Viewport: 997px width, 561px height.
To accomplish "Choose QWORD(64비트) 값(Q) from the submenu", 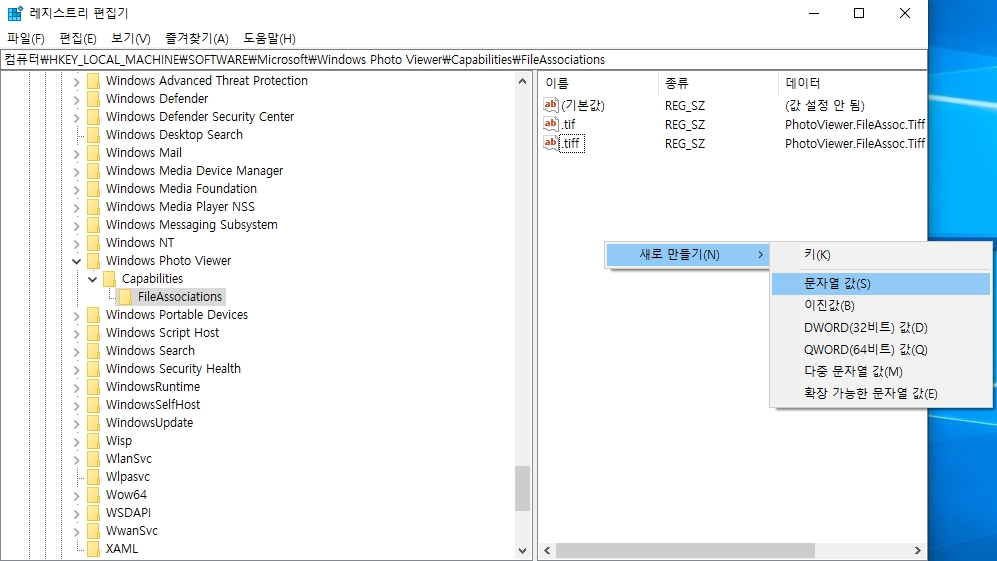I will coord(881,350).
